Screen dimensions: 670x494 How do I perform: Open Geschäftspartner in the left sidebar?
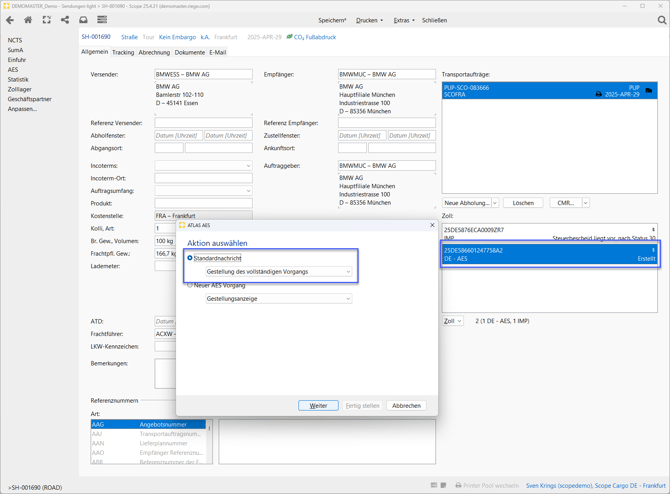tap(29, 99)
